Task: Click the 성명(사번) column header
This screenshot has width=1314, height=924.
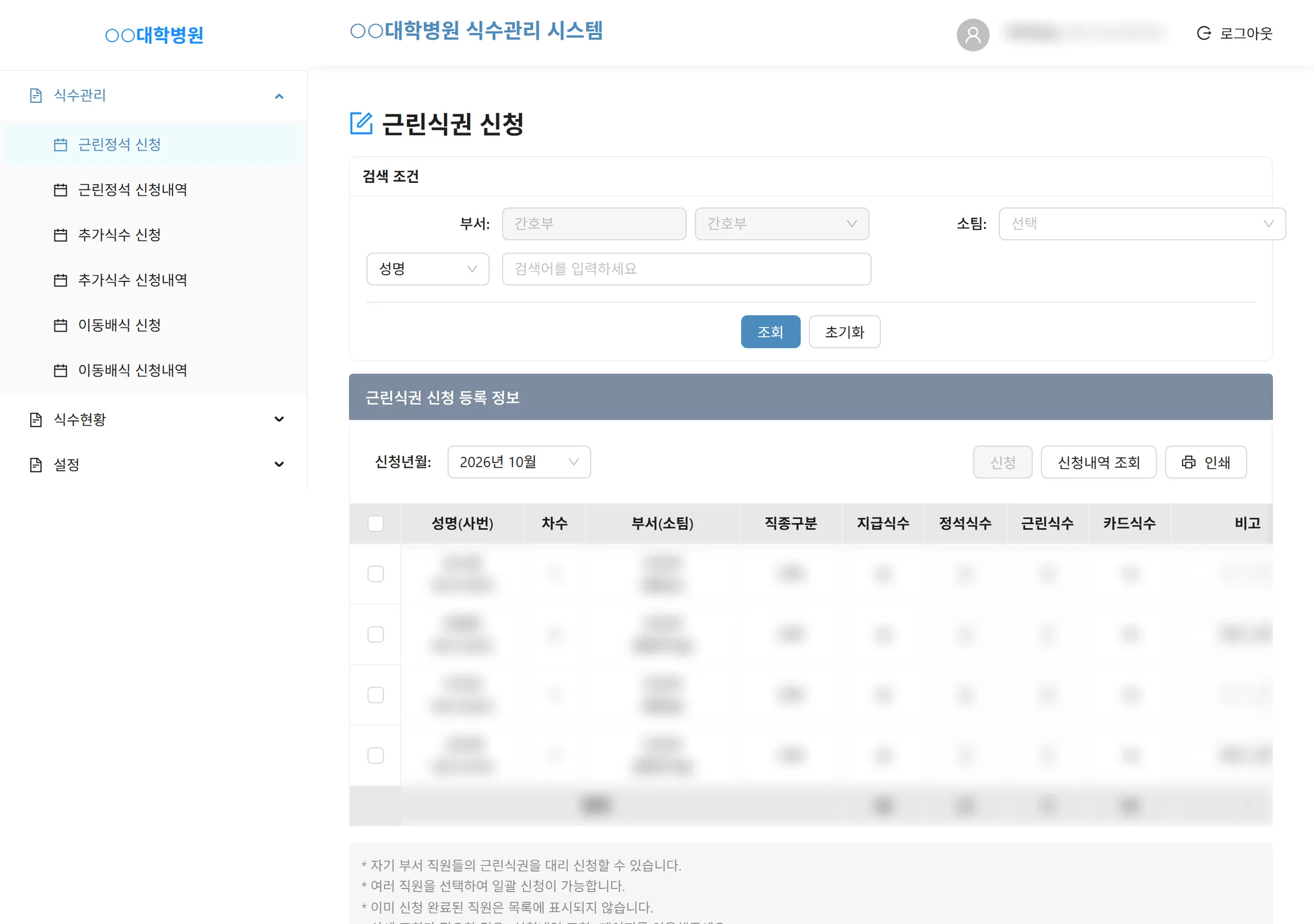Action: (462, 523)
